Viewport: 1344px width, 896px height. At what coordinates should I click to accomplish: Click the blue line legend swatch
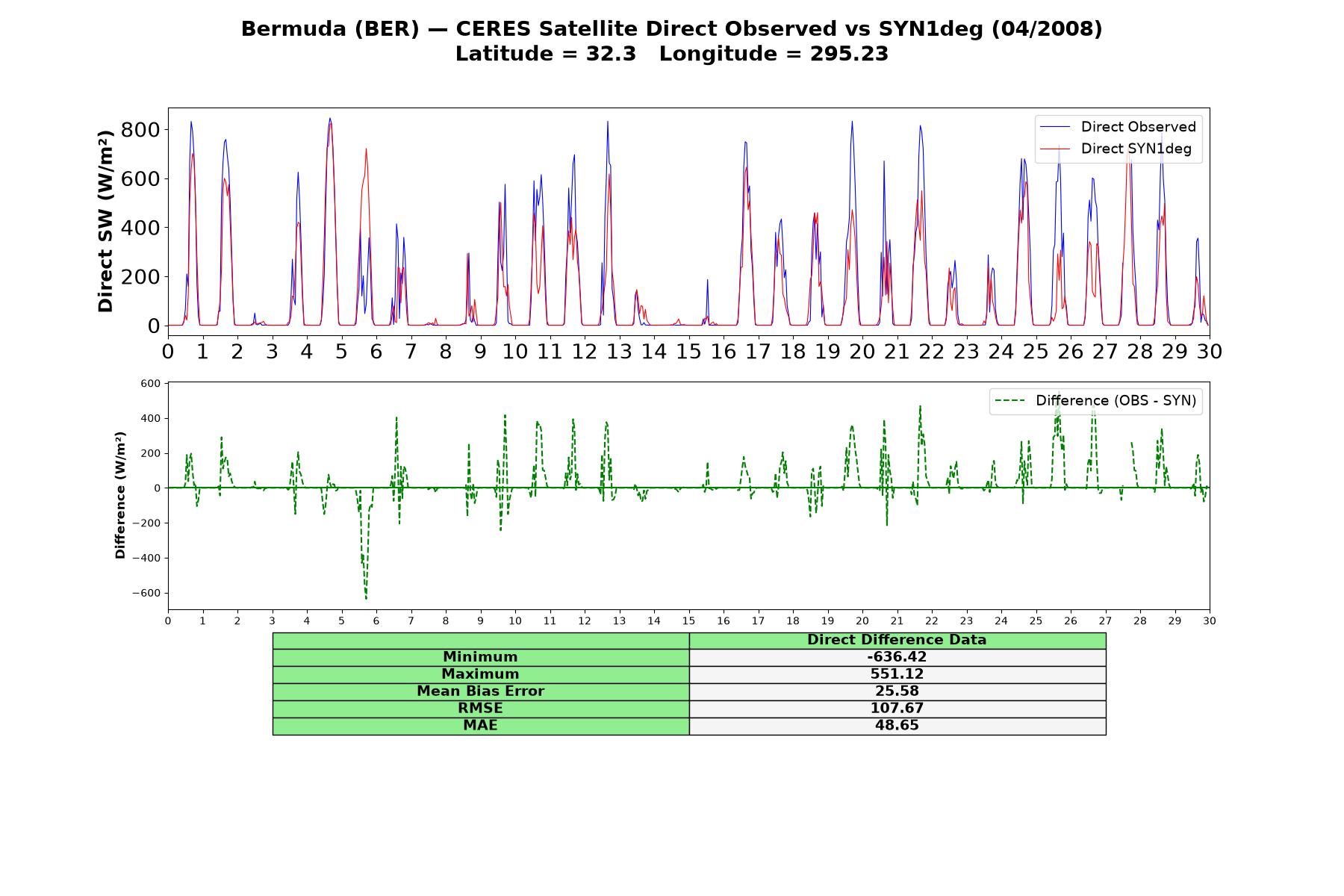pyautogui.click(x=1055, y=127)
